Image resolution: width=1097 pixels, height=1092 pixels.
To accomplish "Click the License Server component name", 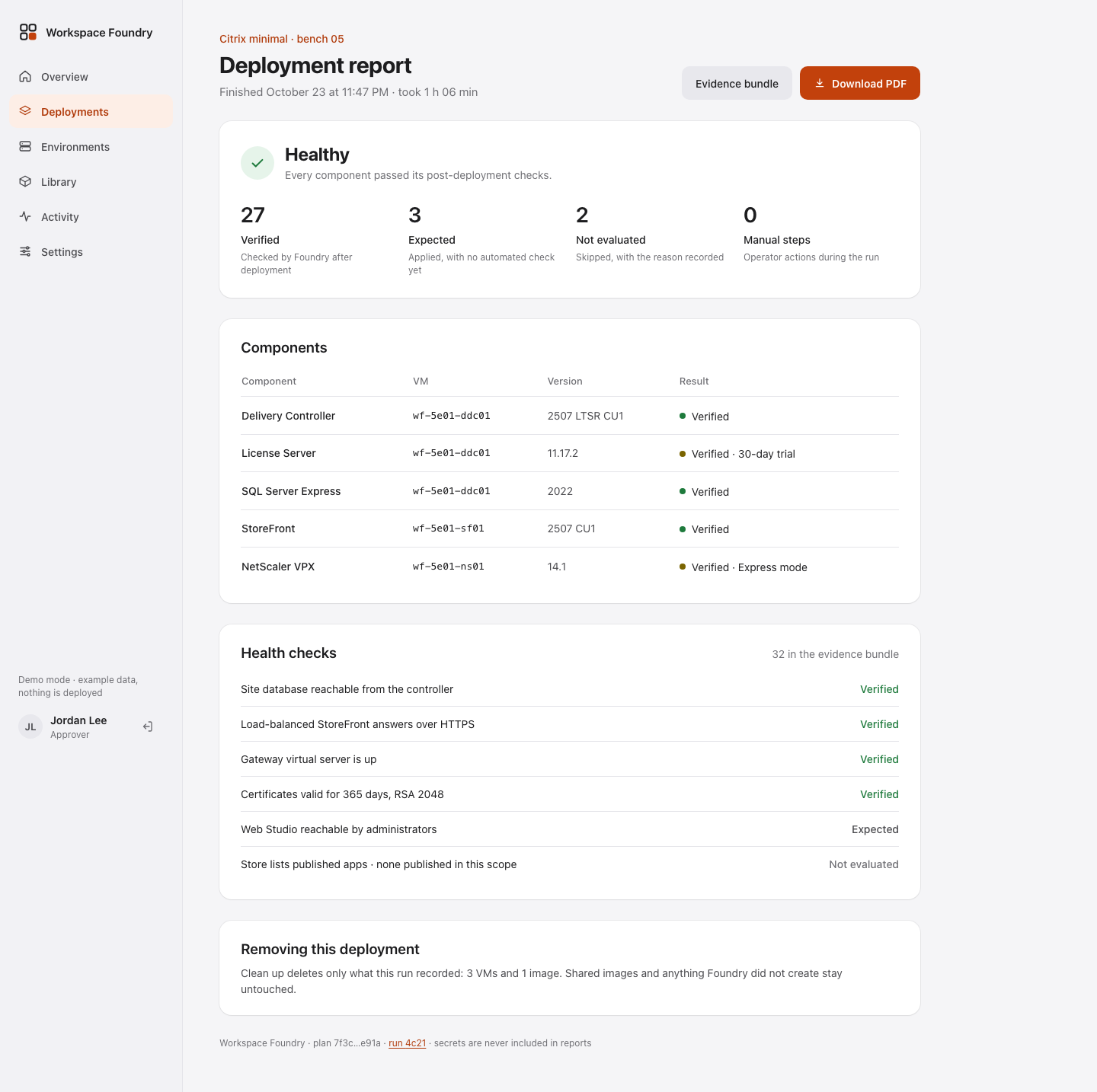I will tap(279, 453).
